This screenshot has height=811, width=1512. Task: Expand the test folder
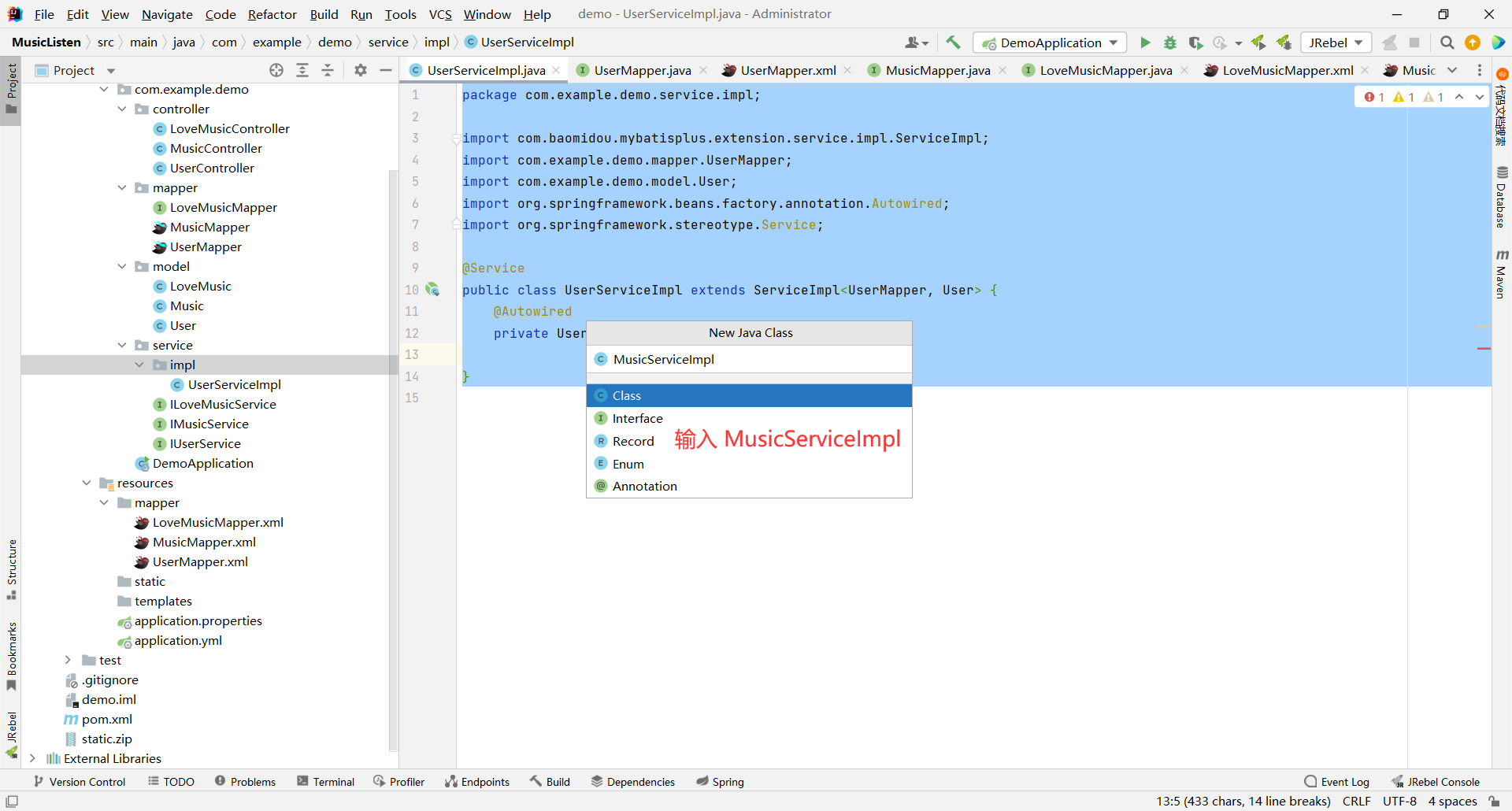pos(68,661)
